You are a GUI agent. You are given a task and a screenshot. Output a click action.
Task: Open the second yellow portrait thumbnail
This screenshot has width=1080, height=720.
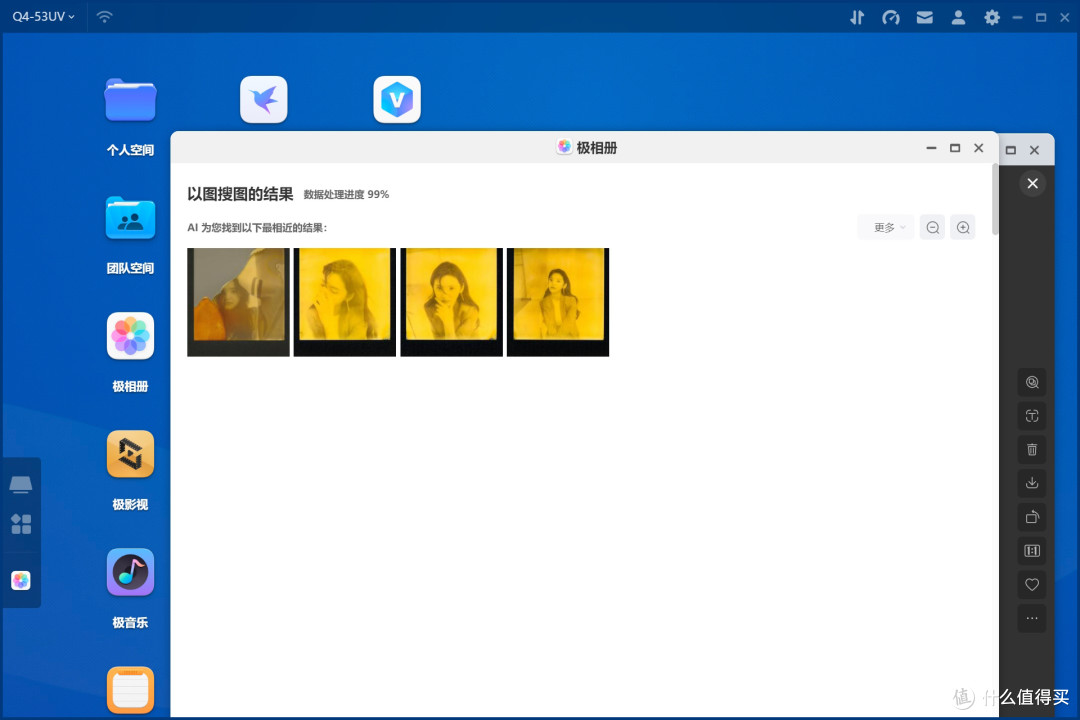pos(345,302)
